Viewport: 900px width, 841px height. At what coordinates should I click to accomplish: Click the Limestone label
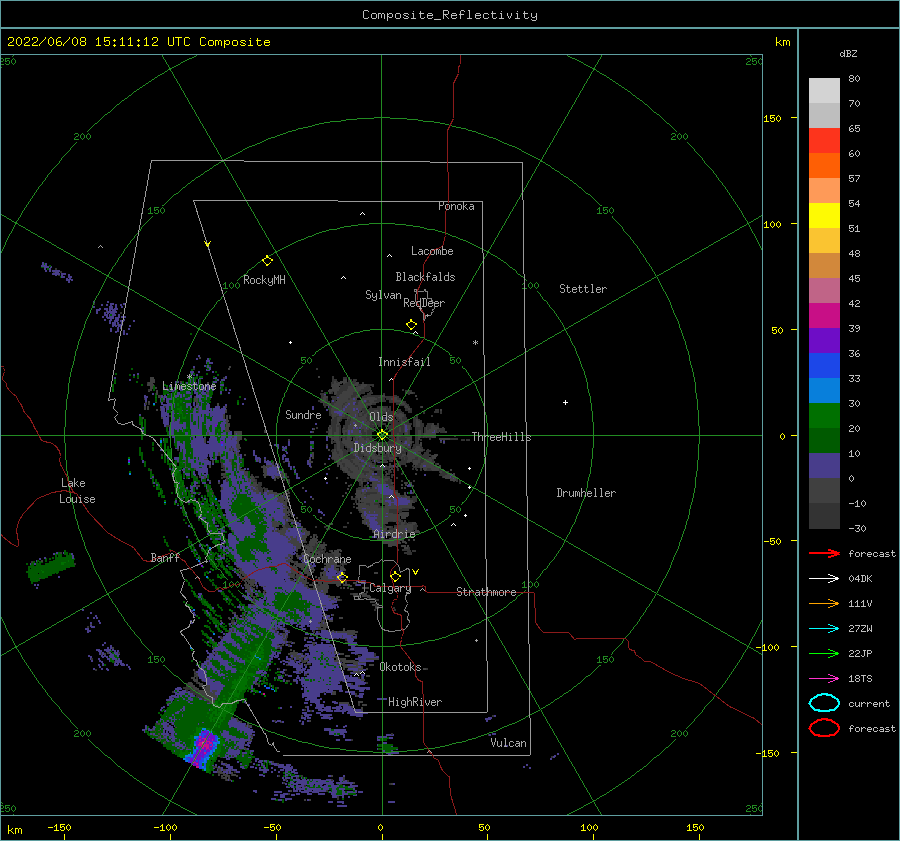coord(189,386)
